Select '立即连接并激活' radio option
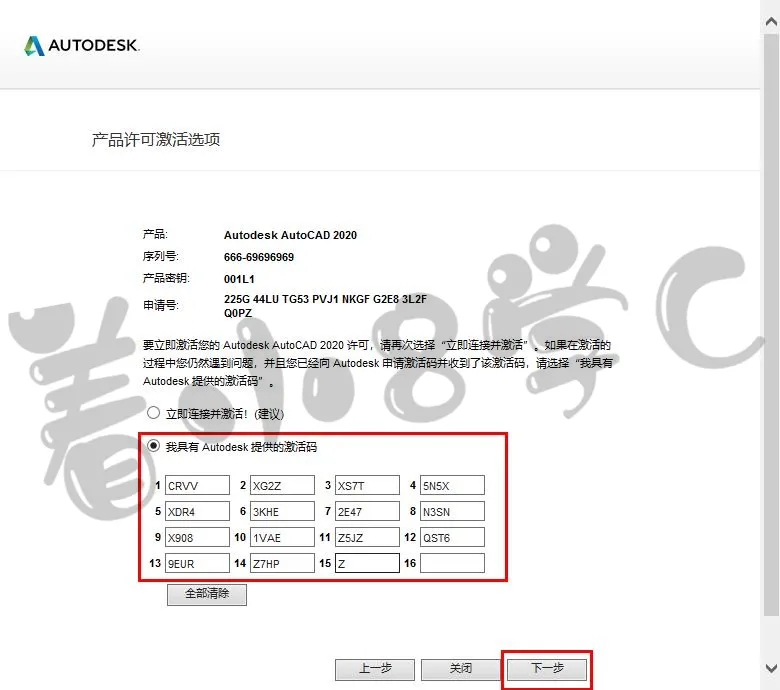 click(153, 412)
